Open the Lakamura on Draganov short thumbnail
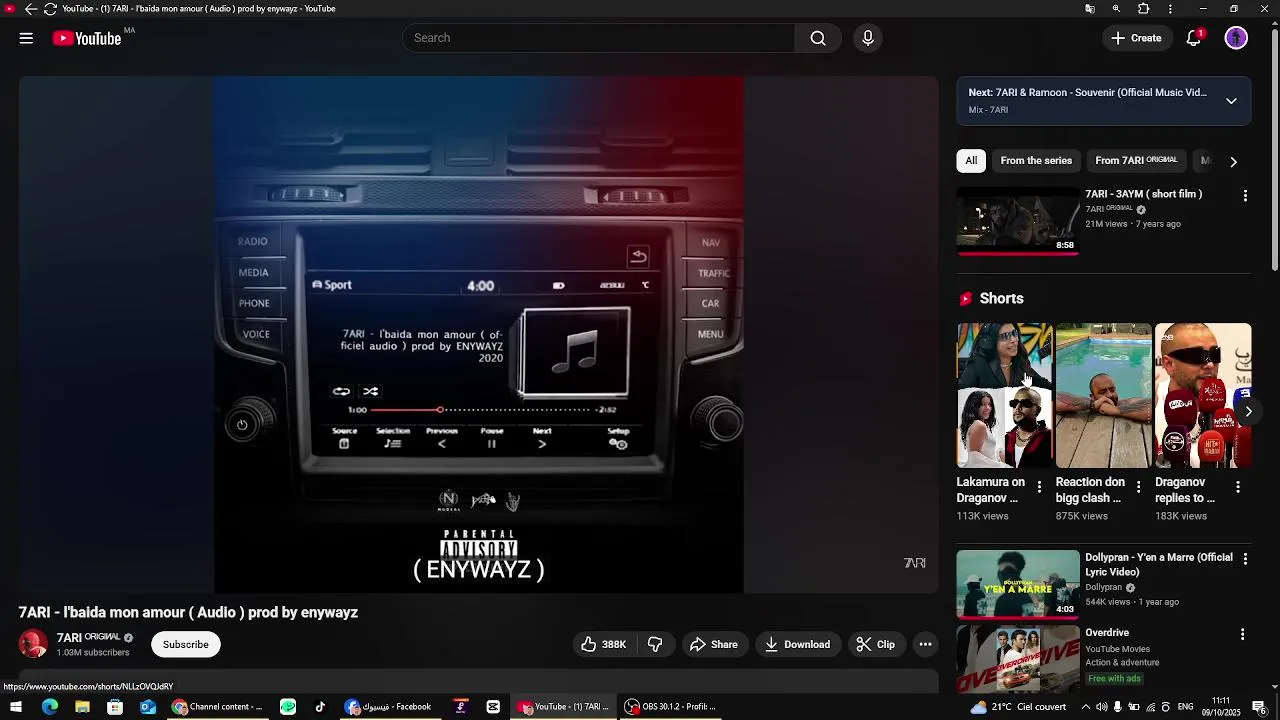This screenshot has width=1280, height=720. pos(1004,395)
